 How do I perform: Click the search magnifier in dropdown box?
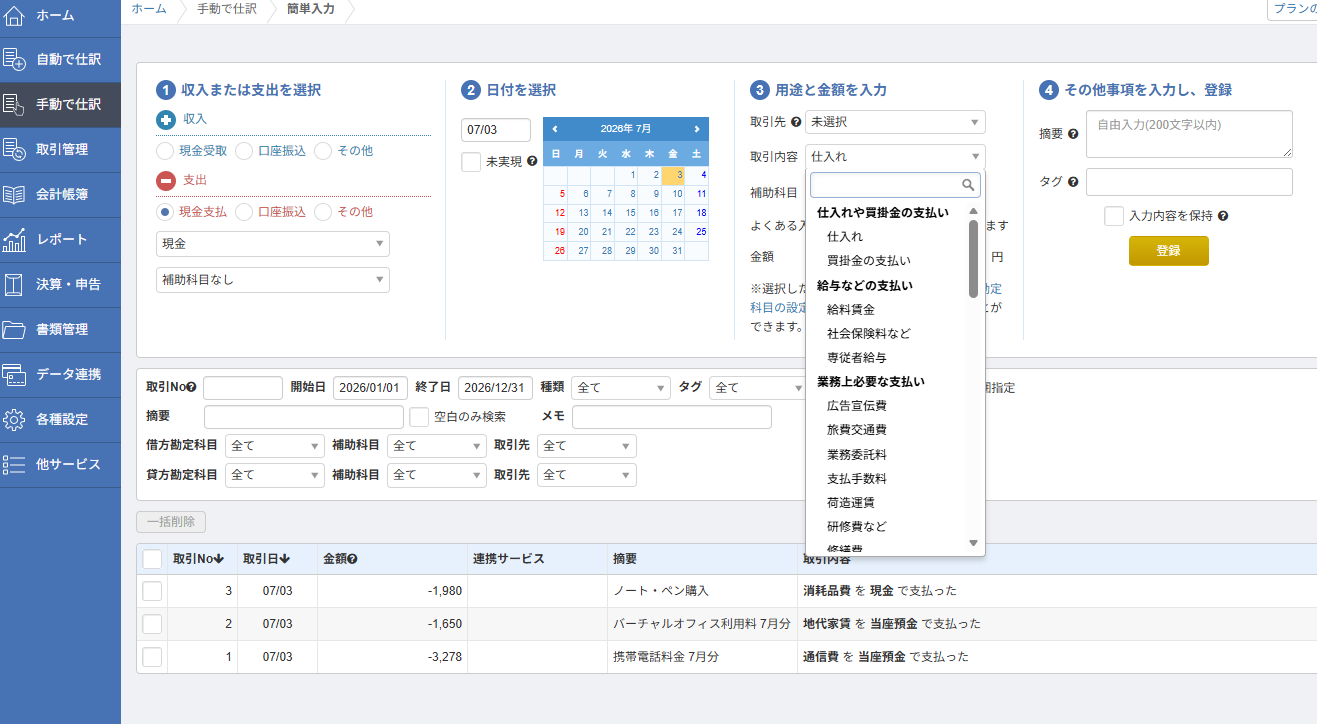click(x=967, y=185)
